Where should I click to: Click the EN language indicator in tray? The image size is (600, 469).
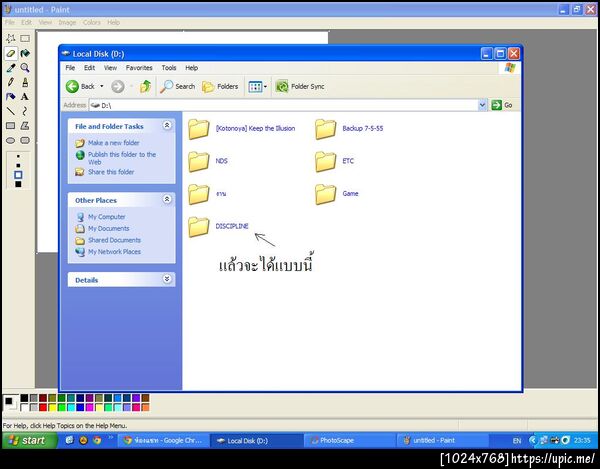(x=517, y=441)
